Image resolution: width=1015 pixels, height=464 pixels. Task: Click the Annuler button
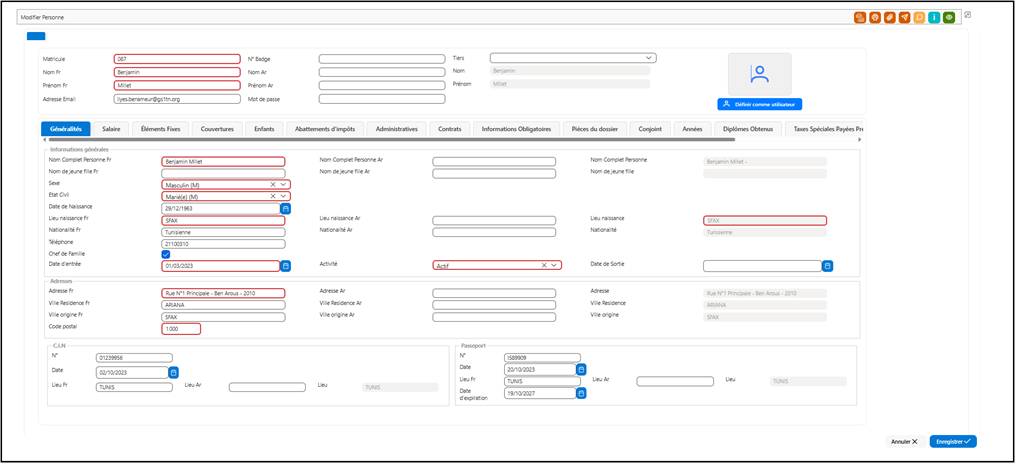(x=904, y=441)
